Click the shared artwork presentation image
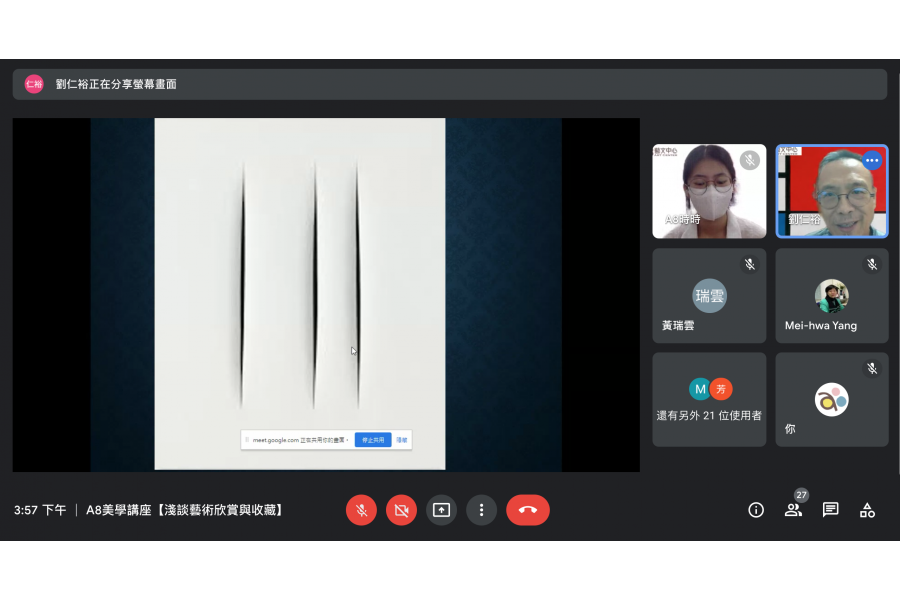900x600 pixels. click(x=300, y=294)
